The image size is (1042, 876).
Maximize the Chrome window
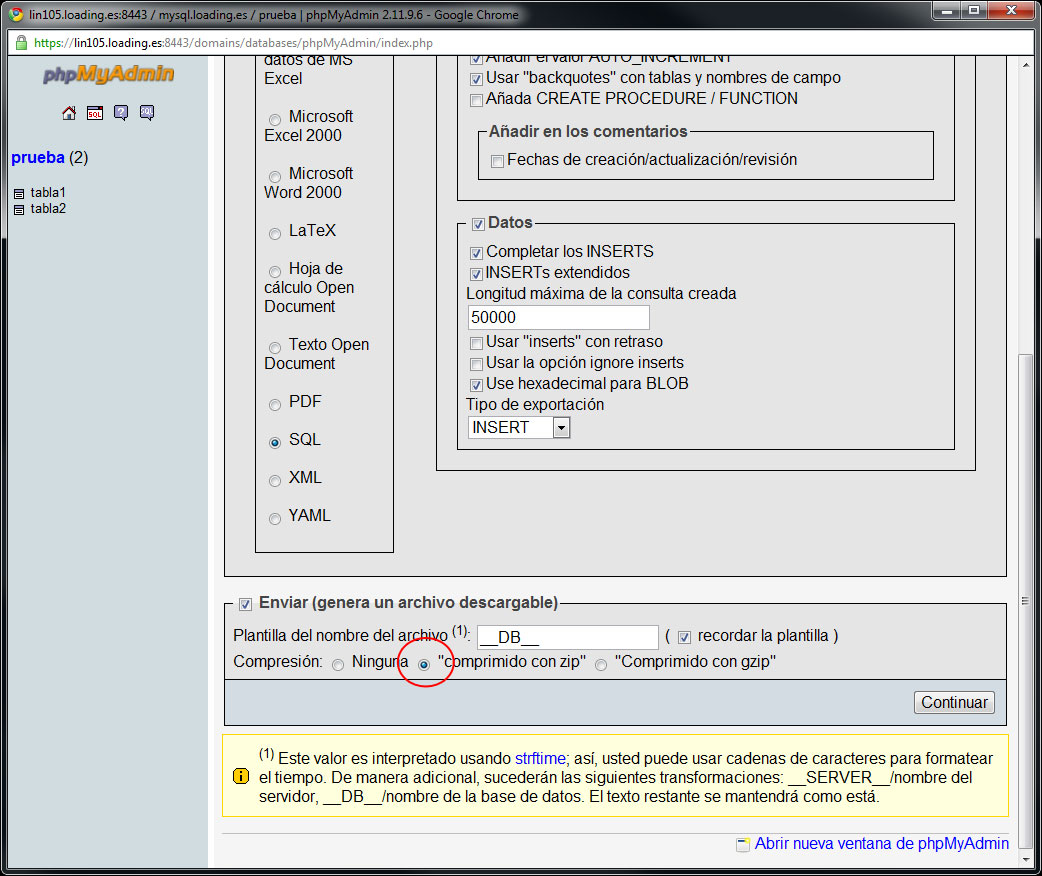point(974,11)
